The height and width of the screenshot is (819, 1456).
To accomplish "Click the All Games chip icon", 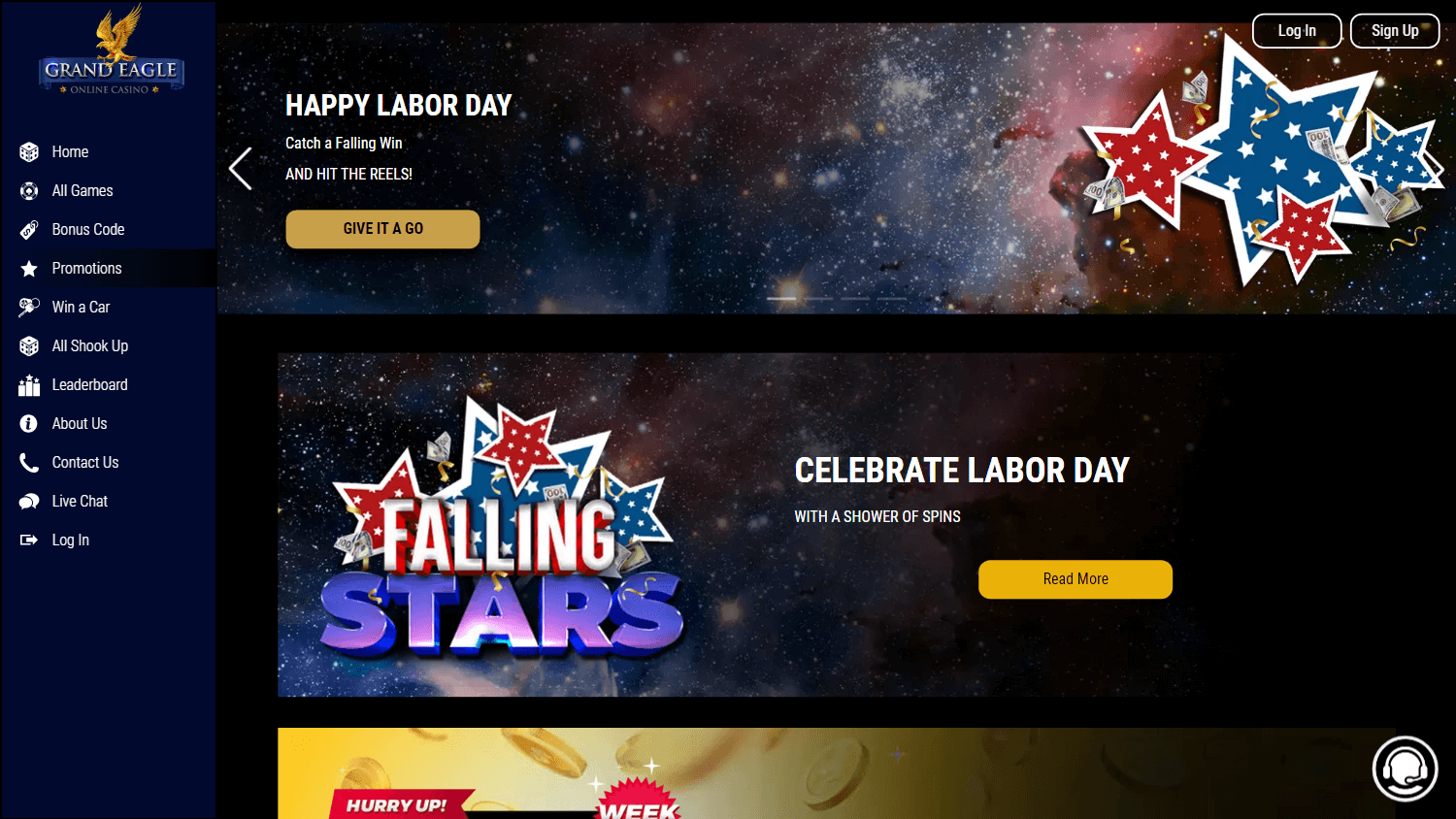I will point(29,191).
